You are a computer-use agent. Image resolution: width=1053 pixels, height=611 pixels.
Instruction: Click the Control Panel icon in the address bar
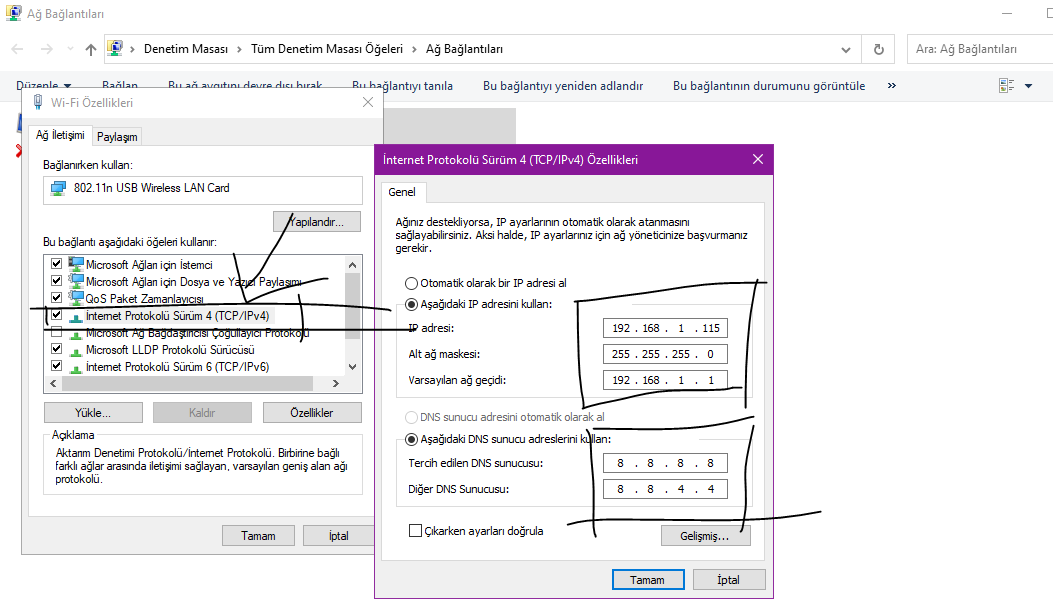pos(116,48)
